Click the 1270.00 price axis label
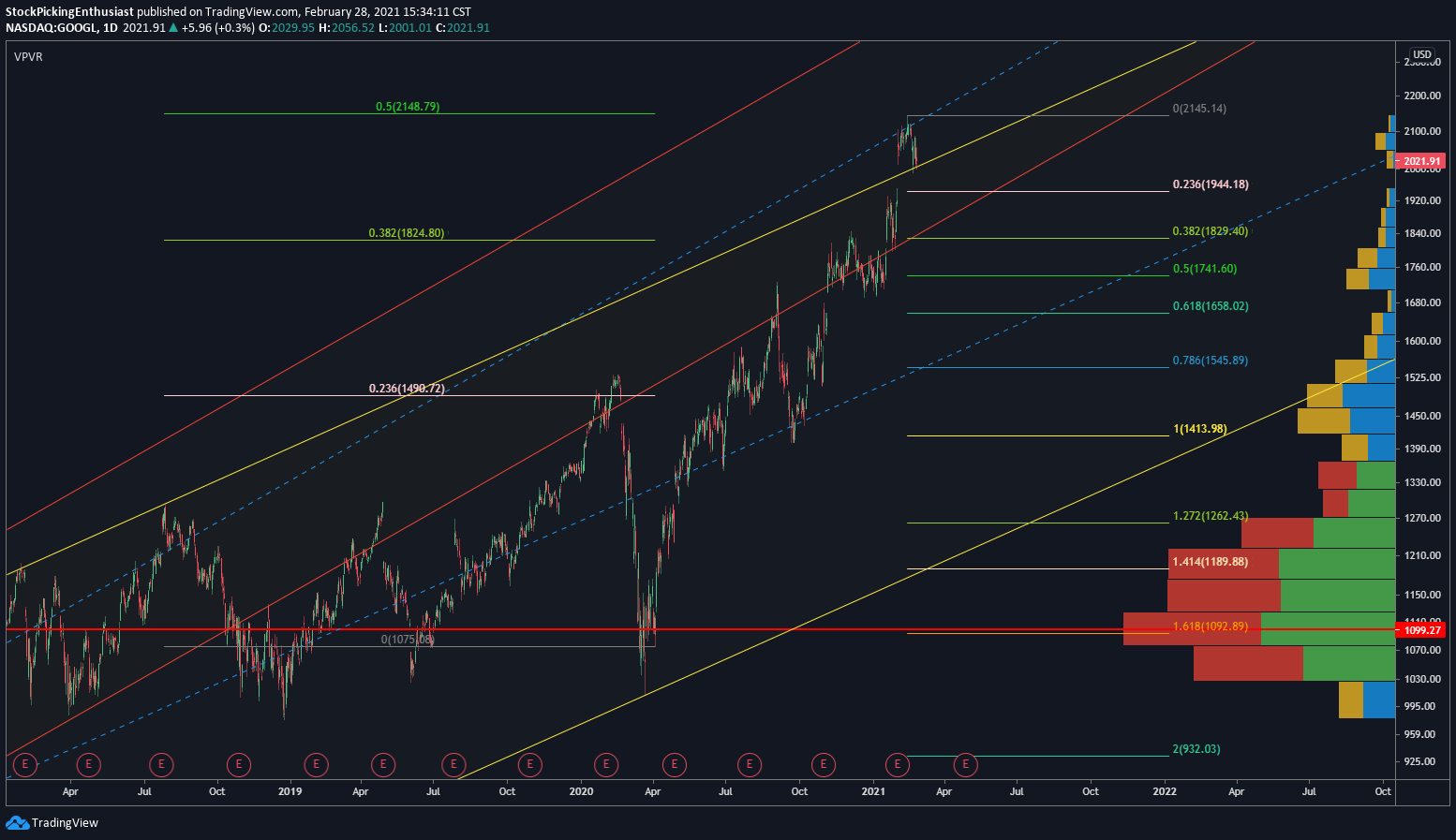Screen dimensions: 1456x840 pyautogui.click(x=1422, y=518)
